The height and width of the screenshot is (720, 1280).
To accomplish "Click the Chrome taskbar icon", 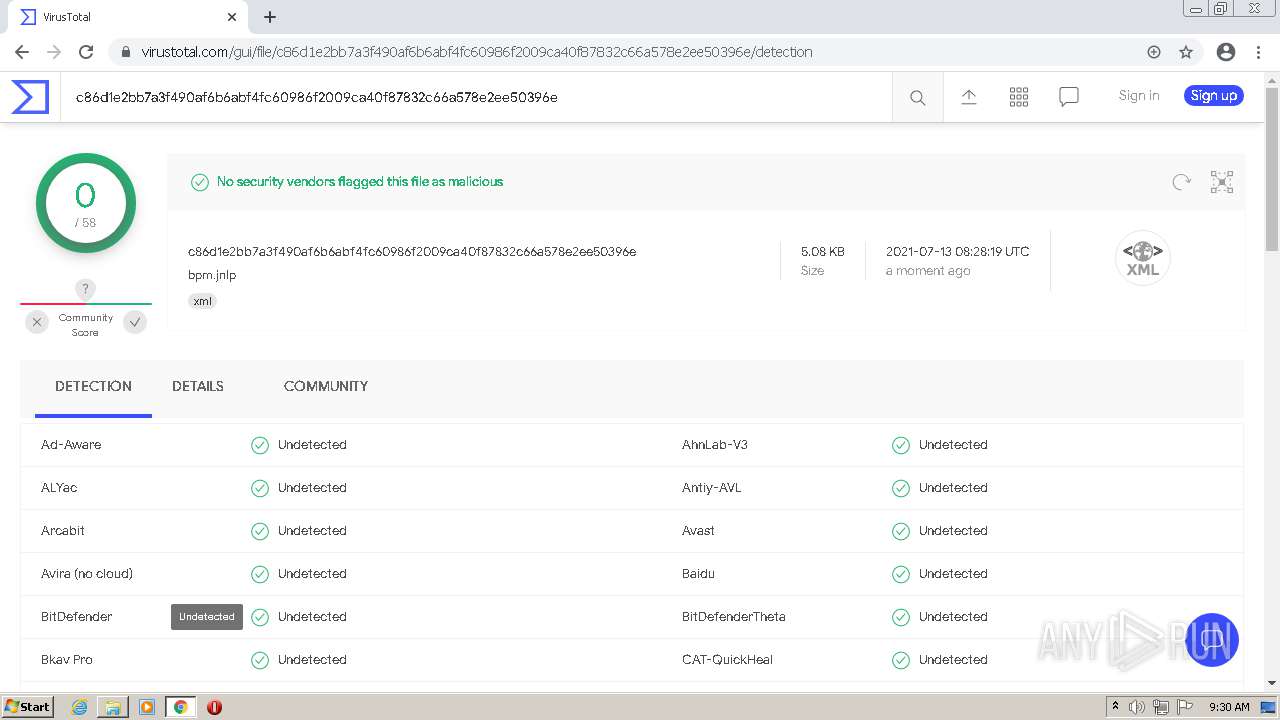I will (x=181, y=707).
